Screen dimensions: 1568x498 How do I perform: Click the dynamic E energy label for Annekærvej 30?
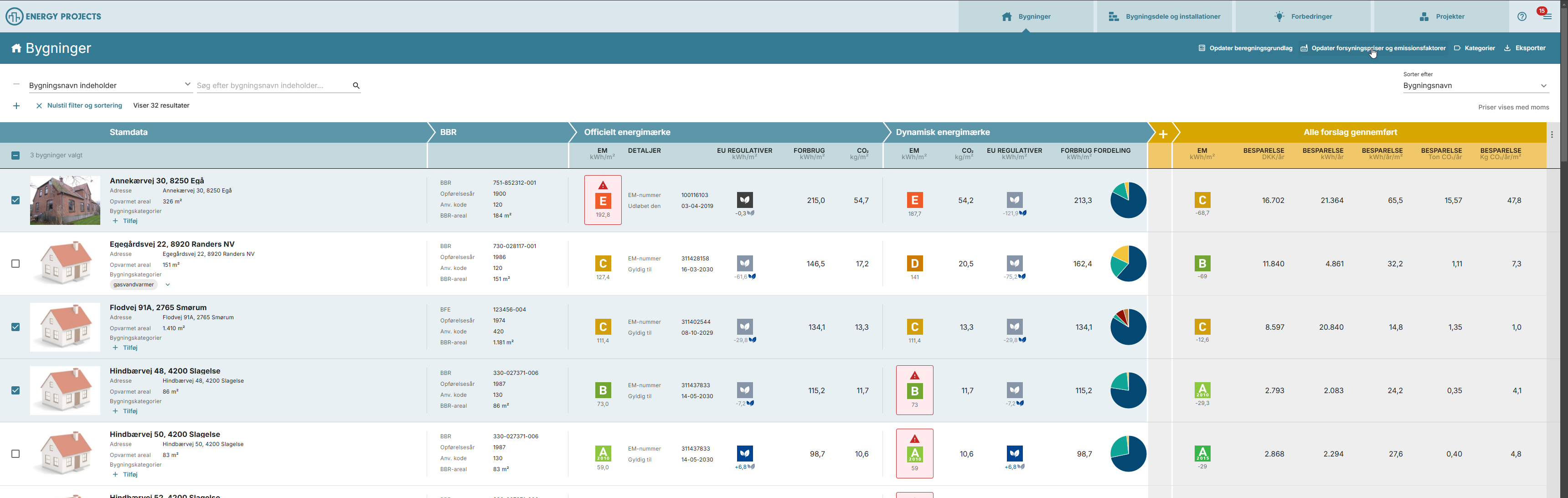914,200
